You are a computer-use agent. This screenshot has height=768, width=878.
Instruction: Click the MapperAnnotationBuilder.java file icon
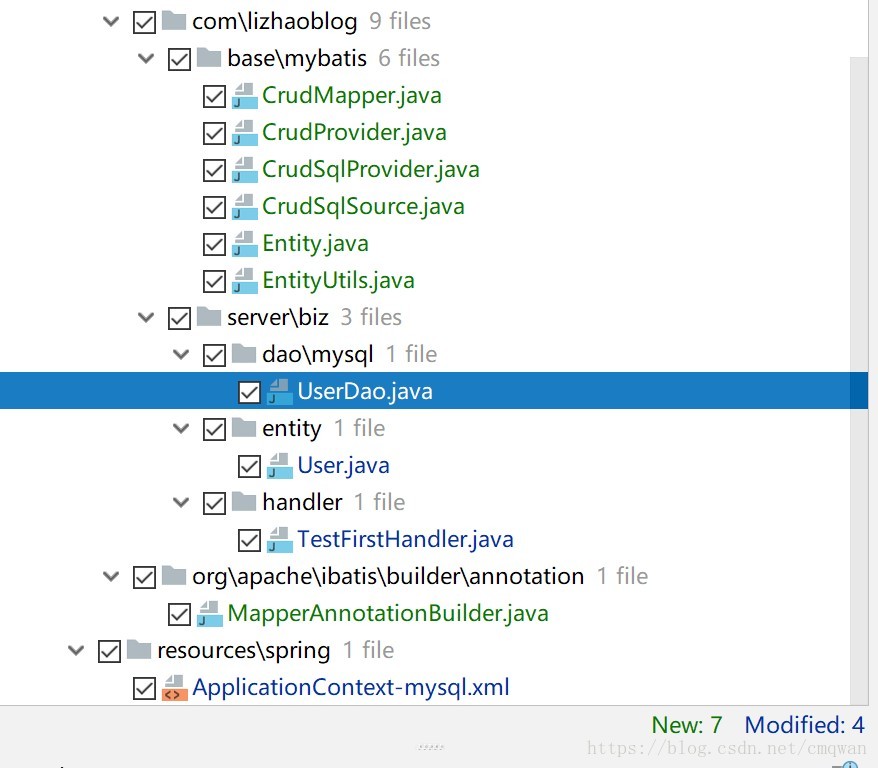pos(209,615)
